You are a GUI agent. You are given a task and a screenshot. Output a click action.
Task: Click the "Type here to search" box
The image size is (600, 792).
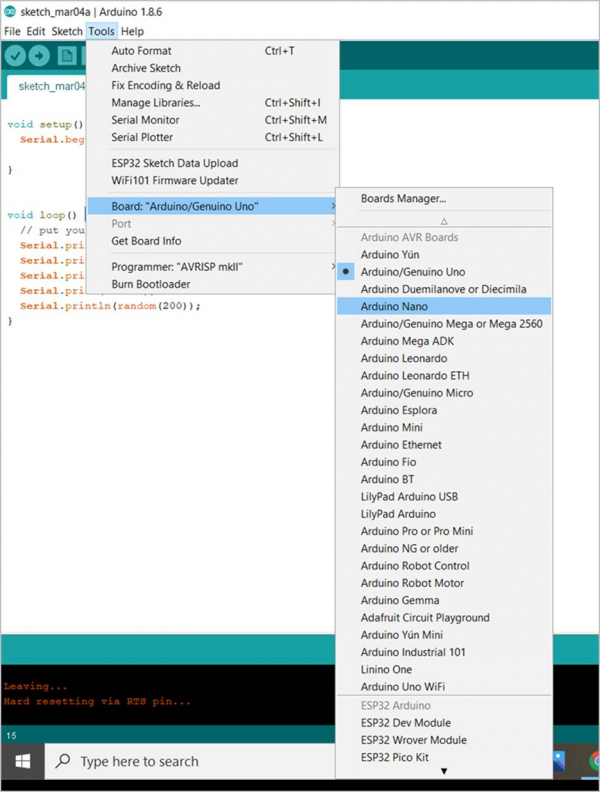click(190, 761)
